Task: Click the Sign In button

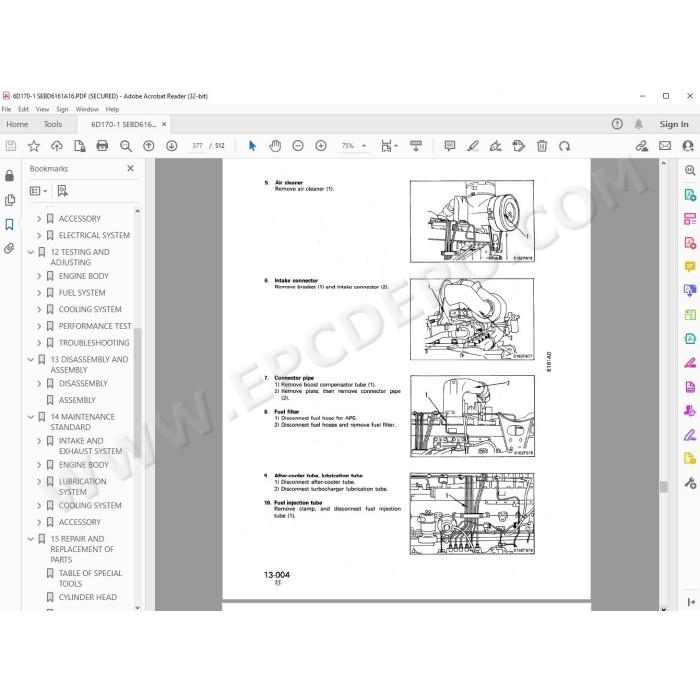Action: click(674, 124)
